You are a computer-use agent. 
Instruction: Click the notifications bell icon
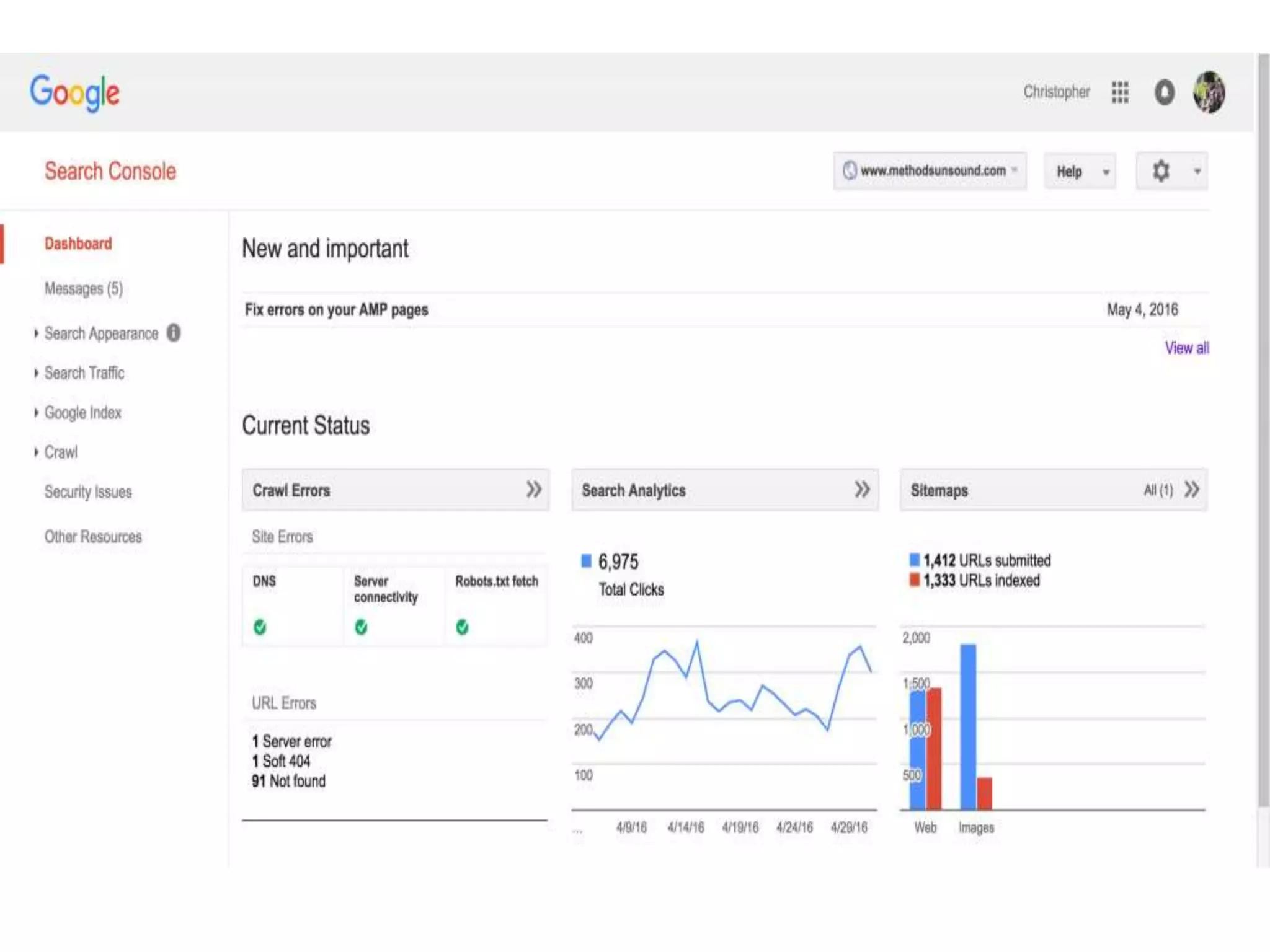(x=1164, y=92)
